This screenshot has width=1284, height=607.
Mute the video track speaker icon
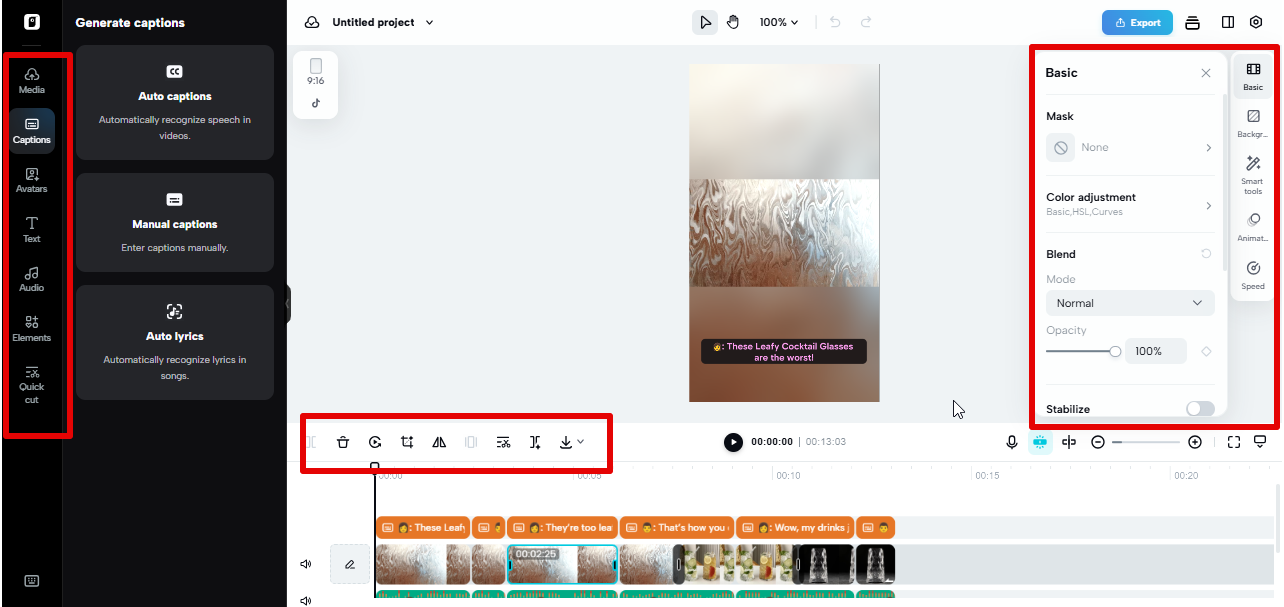(x=306, y=564)
